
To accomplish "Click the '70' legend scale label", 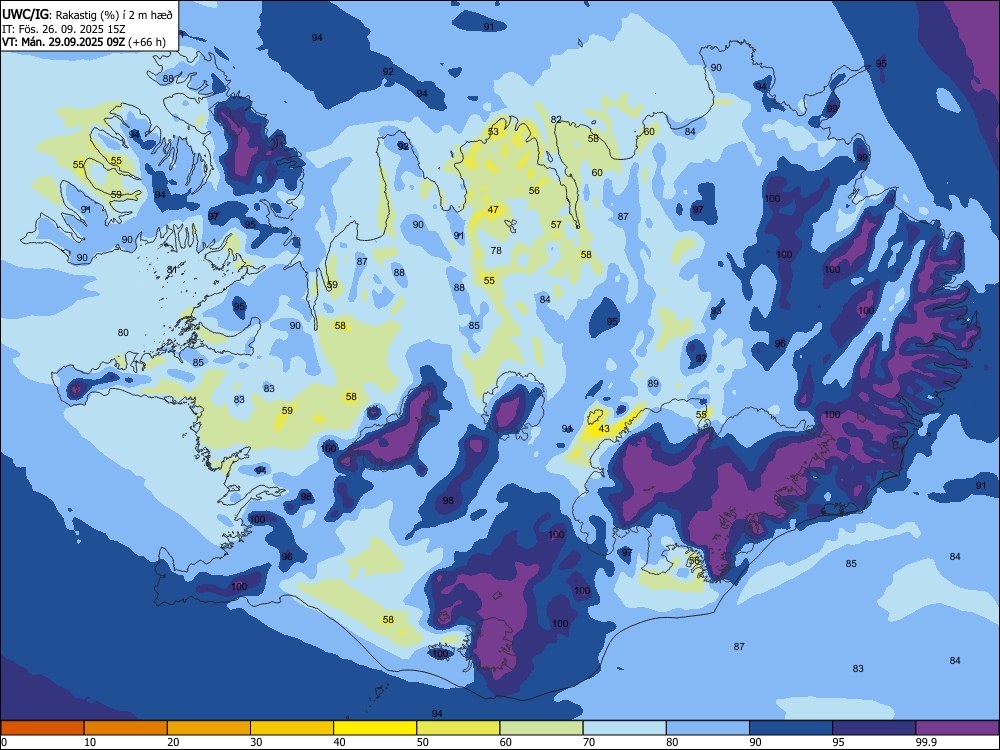I will click(589, 742).
